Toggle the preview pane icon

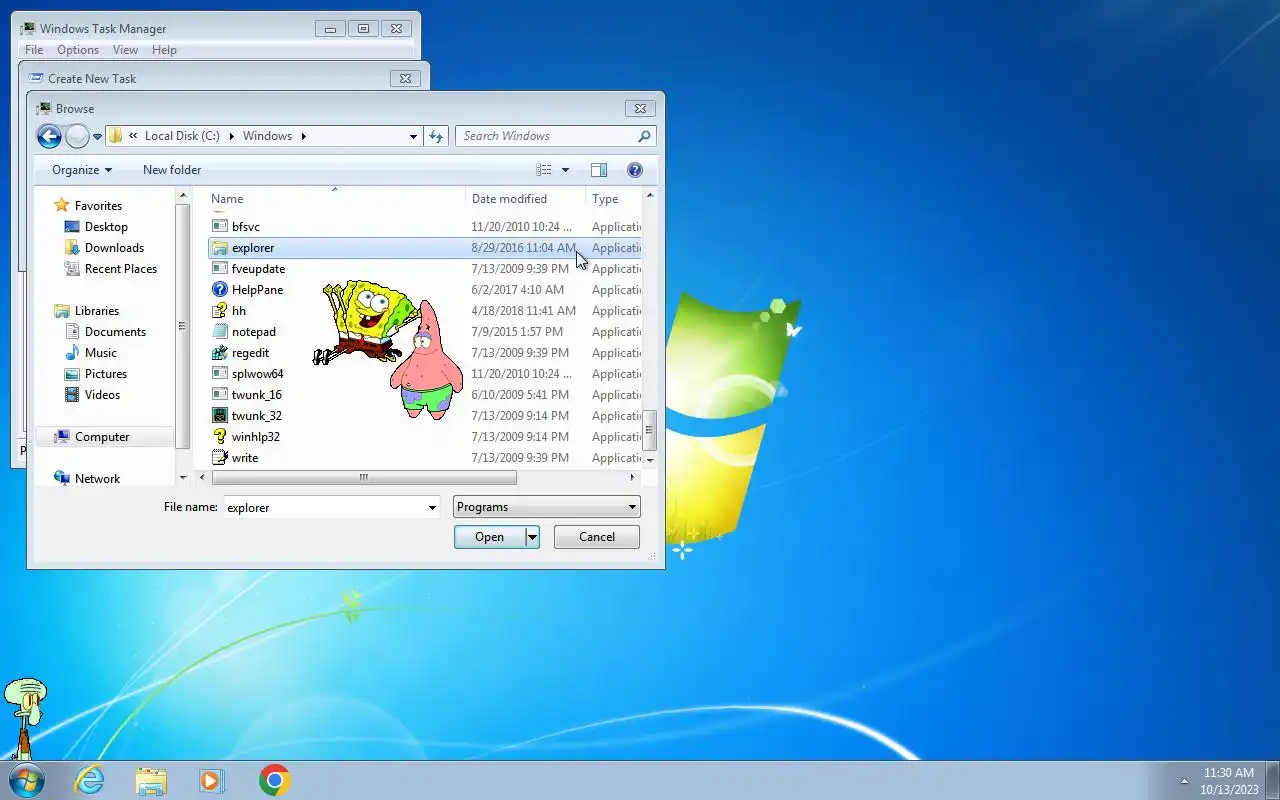coord(599,170)
